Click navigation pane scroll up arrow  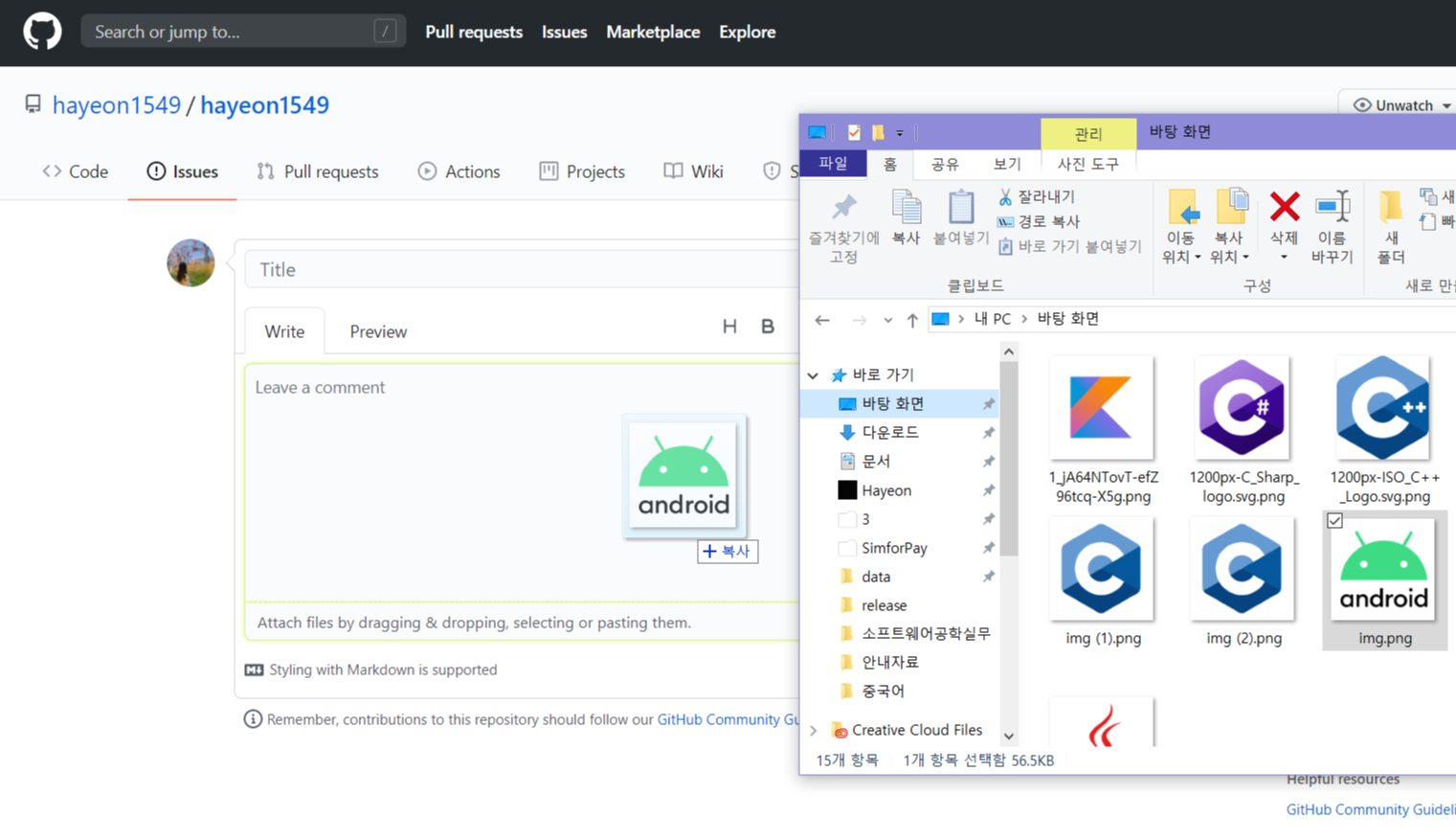1009,352
